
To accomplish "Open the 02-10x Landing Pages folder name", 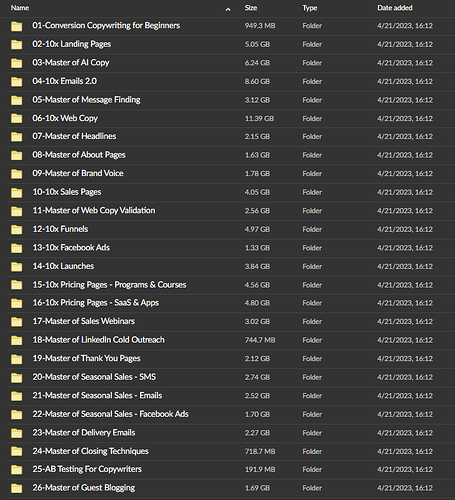I will pyautogui.click(x=72, y=44).
